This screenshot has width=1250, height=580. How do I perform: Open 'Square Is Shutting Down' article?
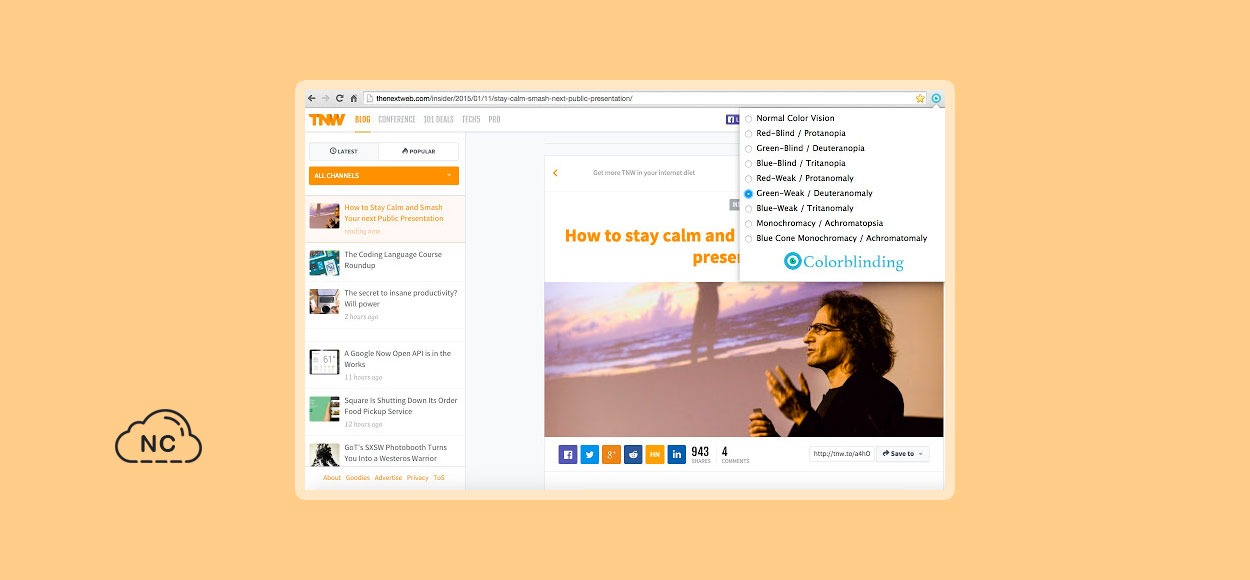pos(401,406)
